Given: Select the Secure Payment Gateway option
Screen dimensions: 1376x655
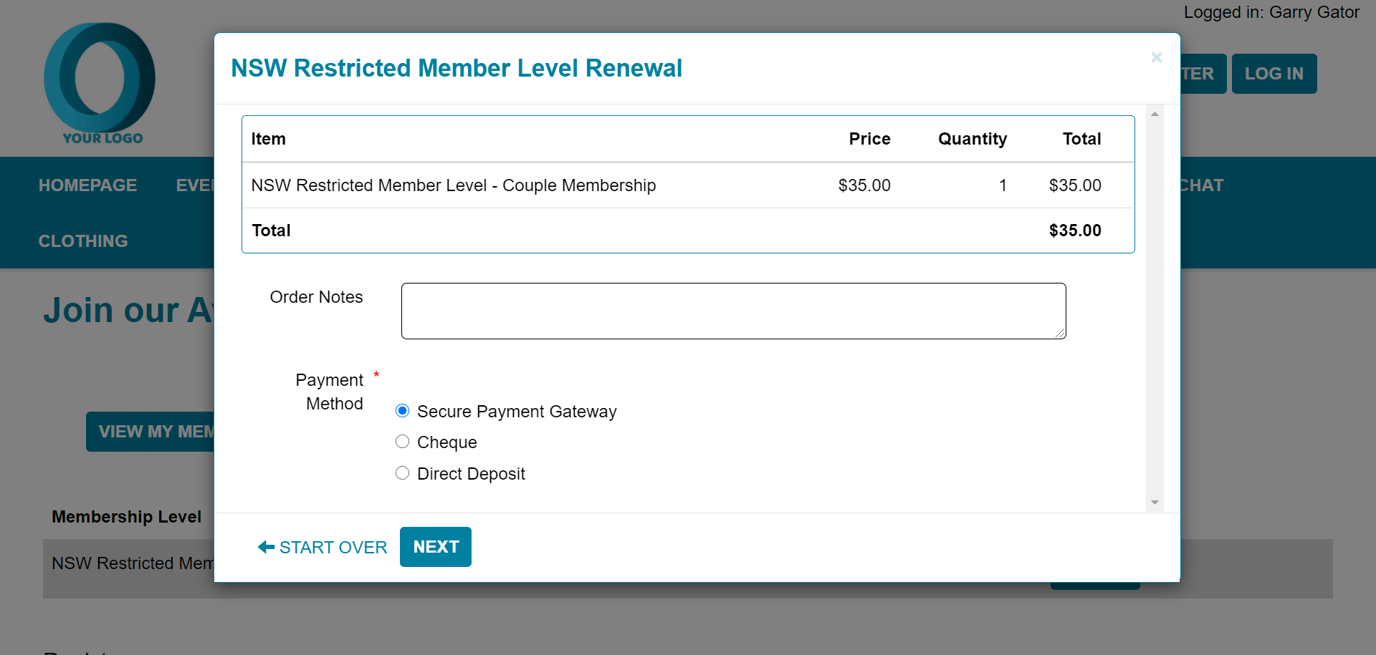Looking at the screenshot, I should click(402, 410).
